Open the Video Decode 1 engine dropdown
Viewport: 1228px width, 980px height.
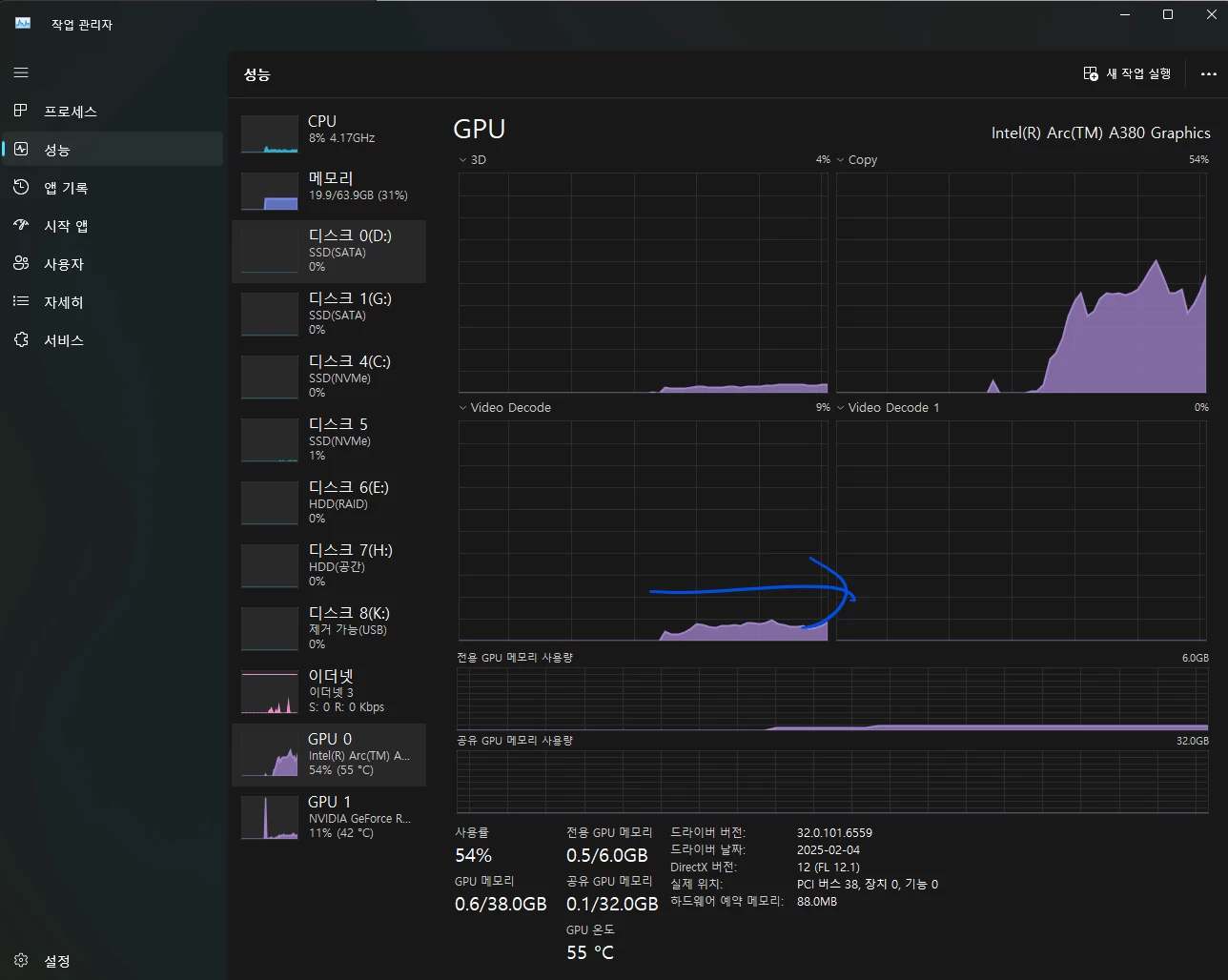pyautogui.click(x=840, y=408)
